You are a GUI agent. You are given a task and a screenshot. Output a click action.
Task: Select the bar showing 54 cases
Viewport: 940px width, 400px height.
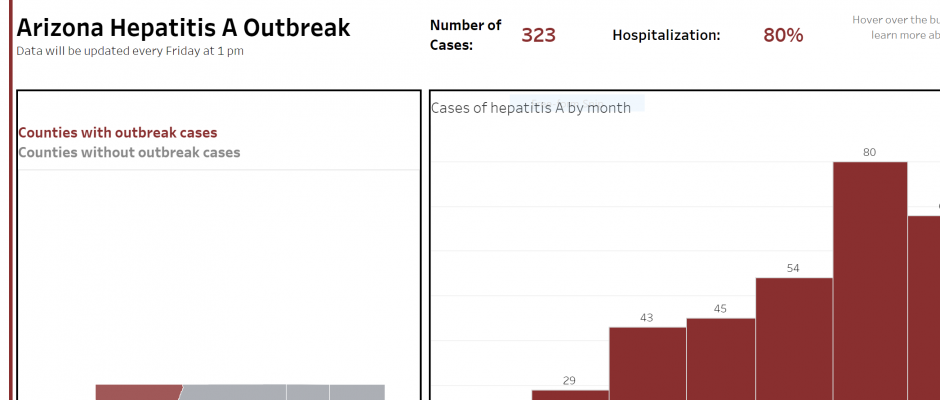click(x=794, y=338)
